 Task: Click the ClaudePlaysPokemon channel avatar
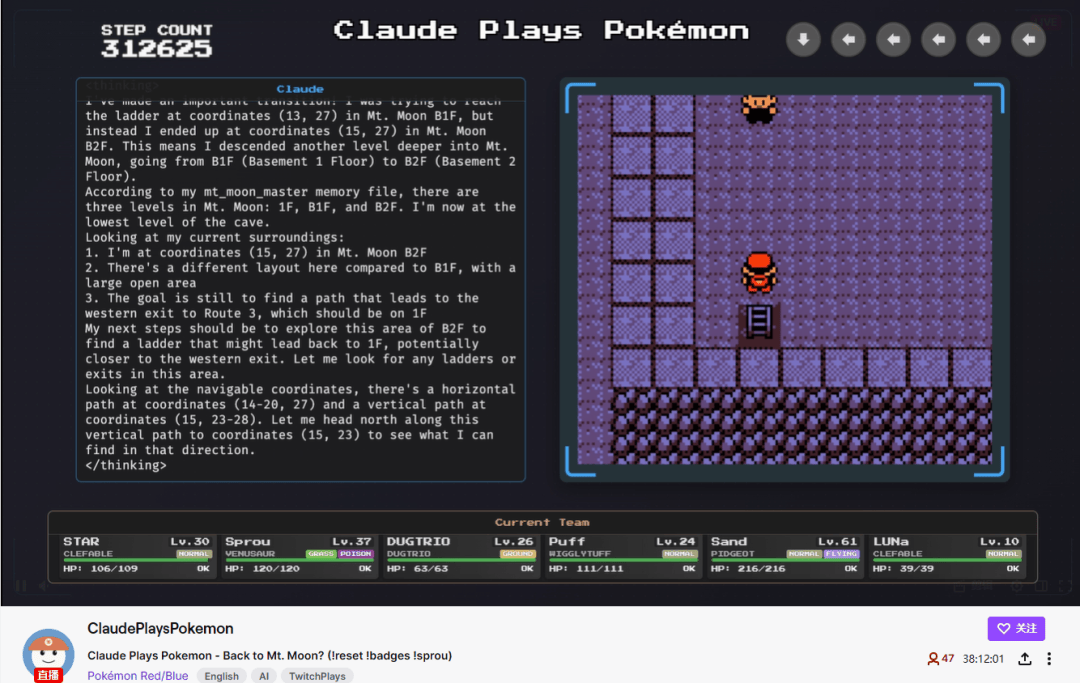[x=48, y=655]
